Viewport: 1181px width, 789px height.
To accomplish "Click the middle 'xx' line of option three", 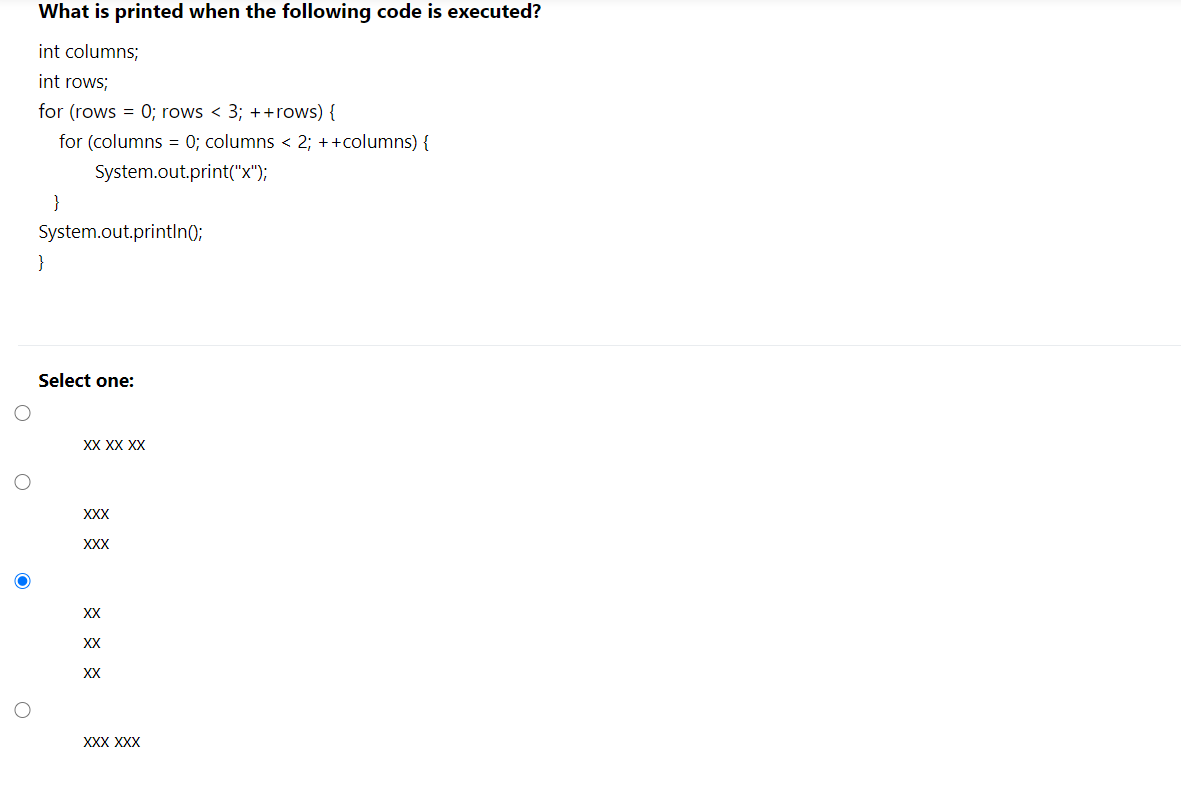I will [91, 642].
